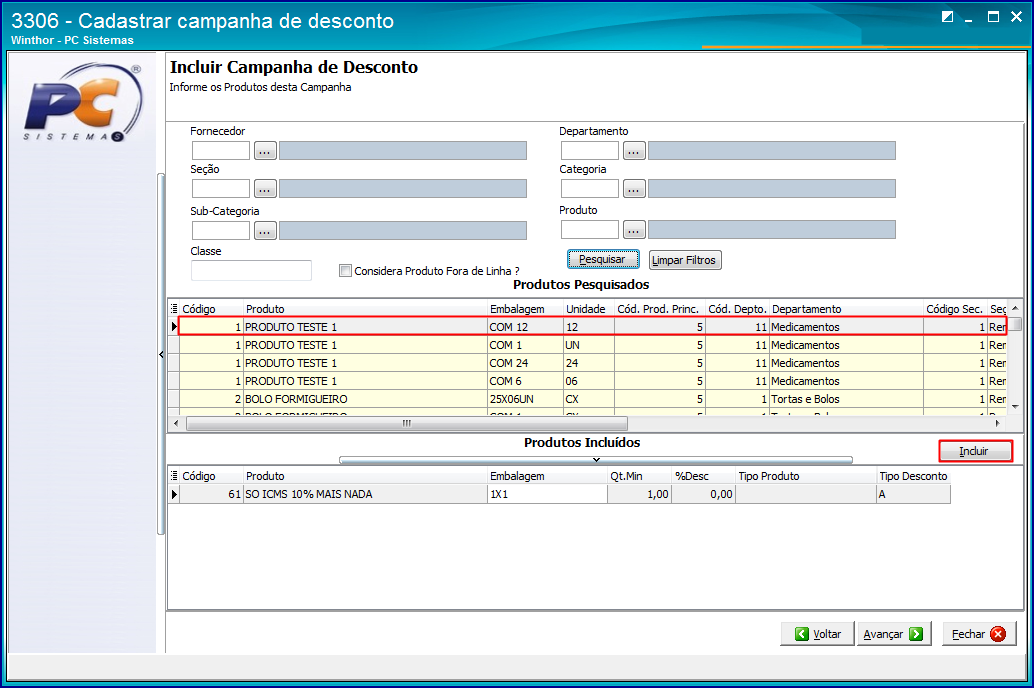The width and height of the screenshot is (1034, 688).
Task: Select PRODUTO TESTE 1 row with COM 12
Action: click(592, 327)
